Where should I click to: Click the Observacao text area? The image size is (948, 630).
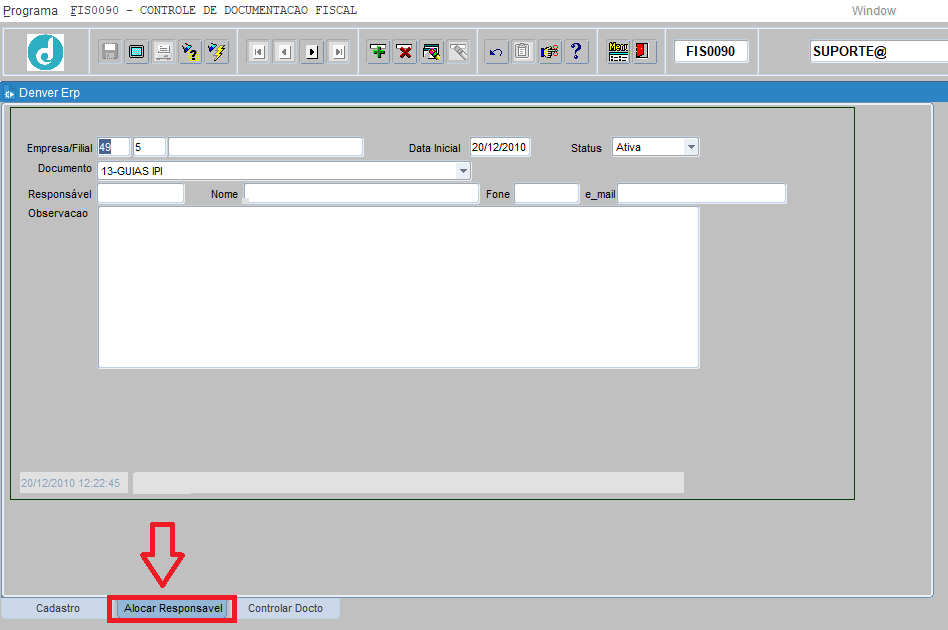pos(398,287)
